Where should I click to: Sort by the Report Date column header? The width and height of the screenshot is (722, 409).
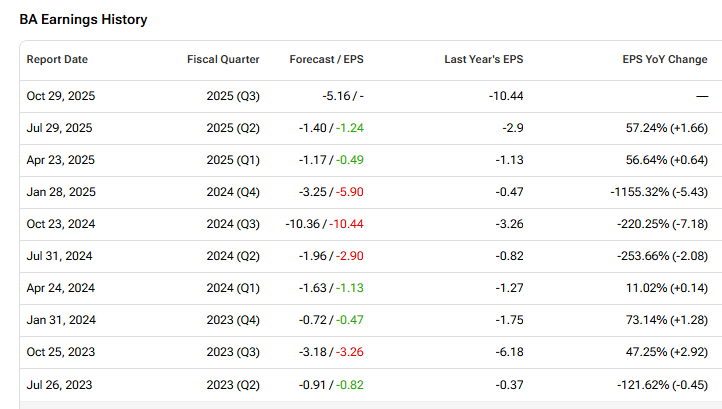coord(59,60)
